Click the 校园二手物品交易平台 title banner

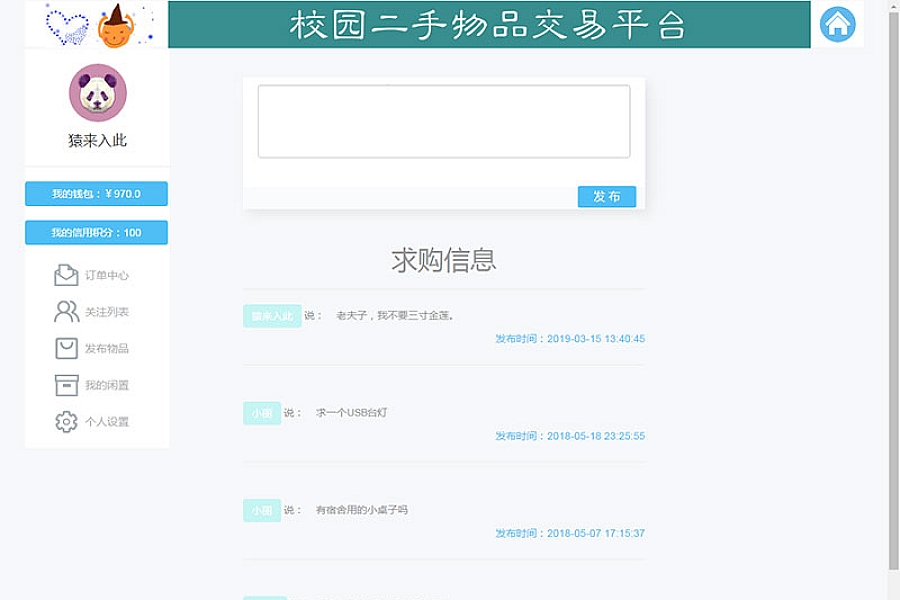point(489,25)
